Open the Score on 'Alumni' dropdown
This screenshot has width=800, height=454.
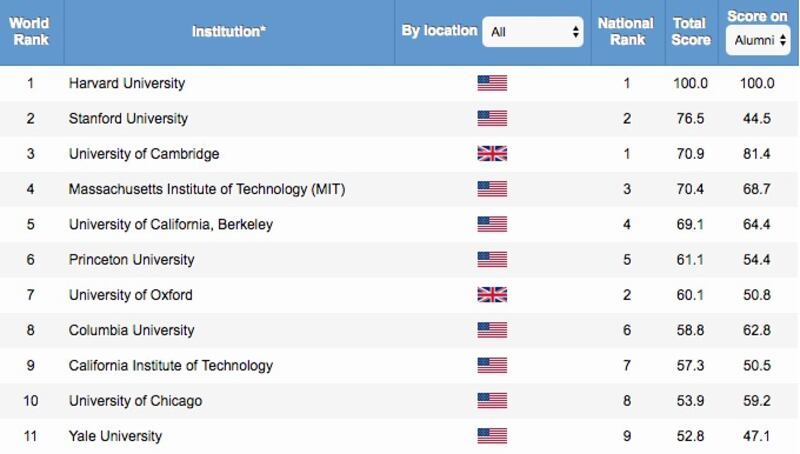pyautogui.click(x=760, y=40)
